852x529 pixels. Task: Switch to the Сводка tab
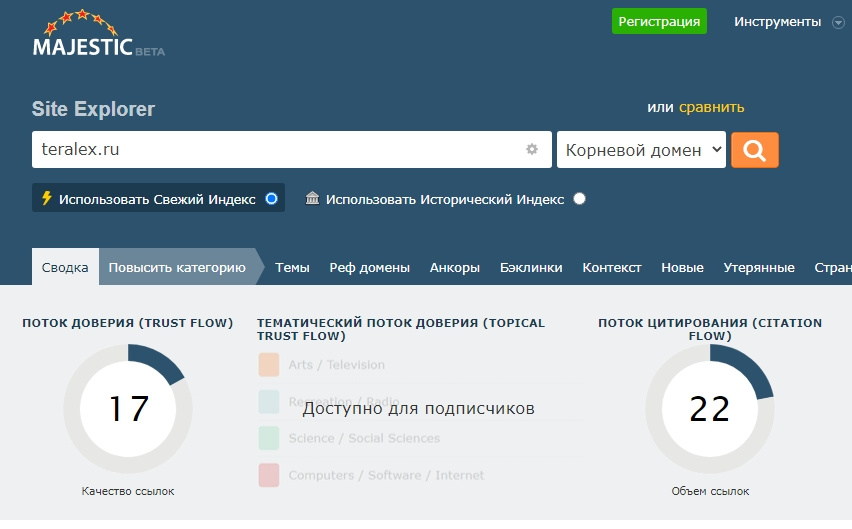click(65, 267)
